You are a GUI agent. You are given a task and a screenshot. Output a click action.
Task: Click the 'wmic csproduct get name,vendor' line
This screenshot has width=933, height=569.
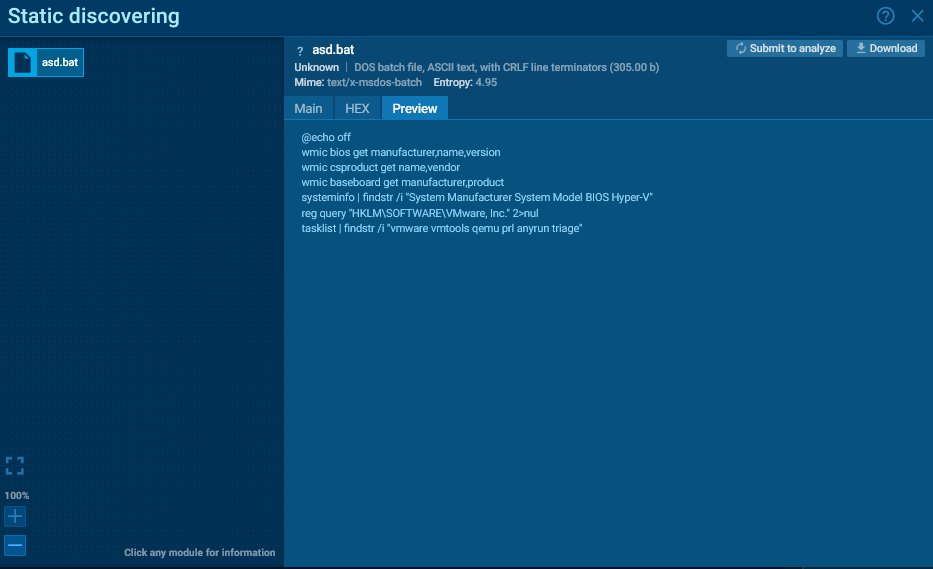(380, 167)
